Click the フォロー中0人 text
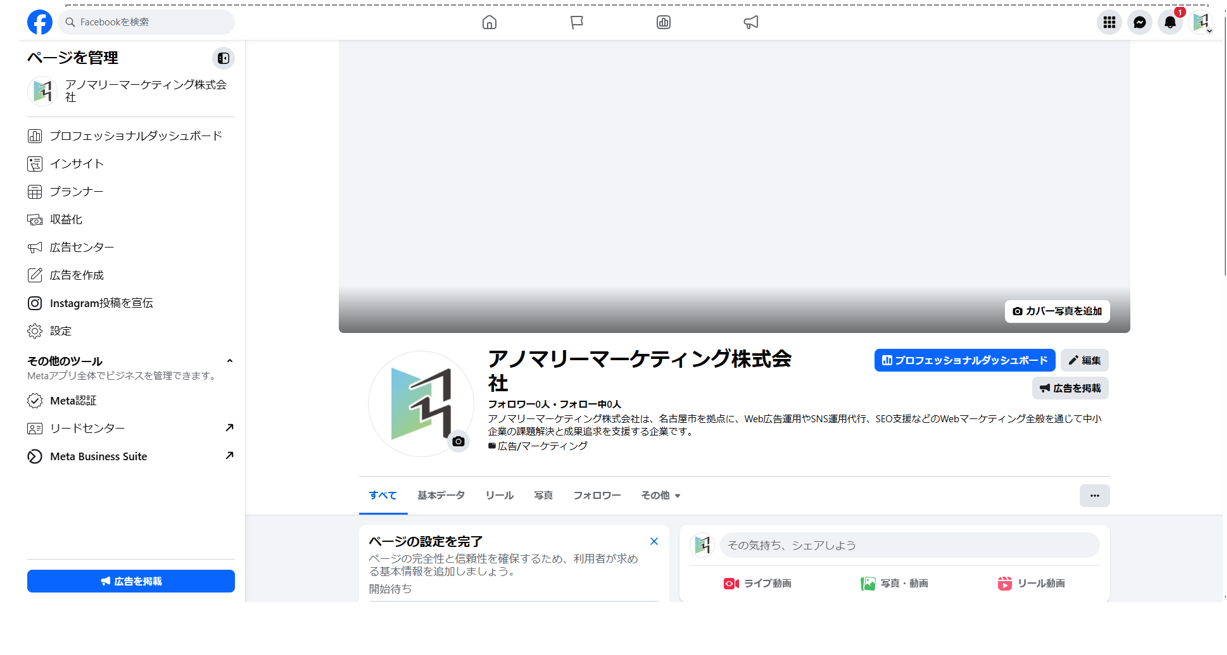 click(x=590, y=405)
